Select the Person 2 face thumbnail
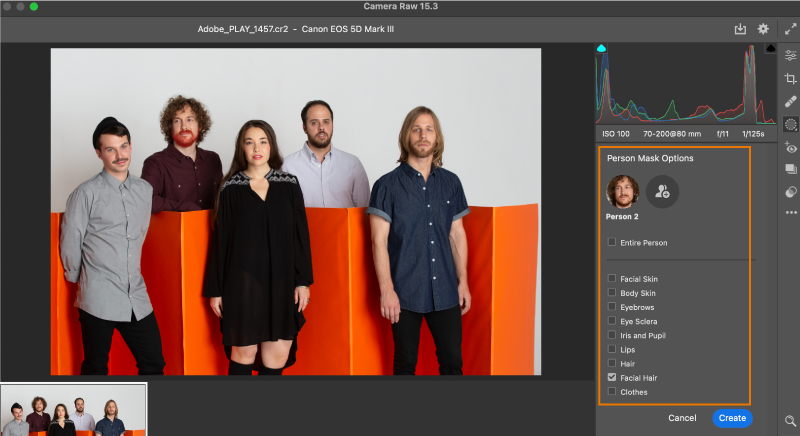800x436 pixels. tap(622, 192)
